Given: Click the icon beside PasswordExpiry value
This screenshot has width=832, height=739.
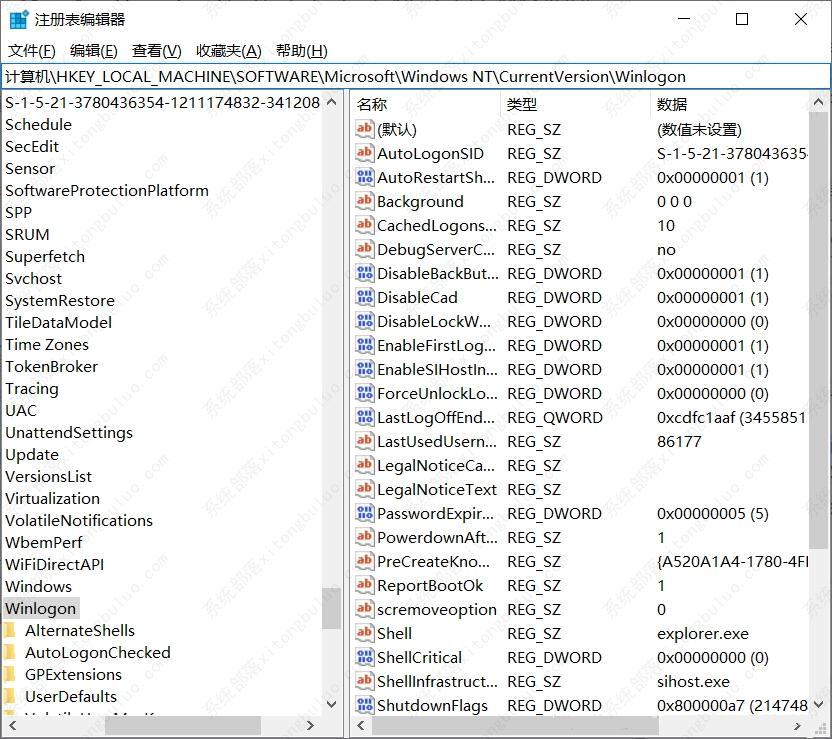Looking at the screenshot, I should point(364,513).
